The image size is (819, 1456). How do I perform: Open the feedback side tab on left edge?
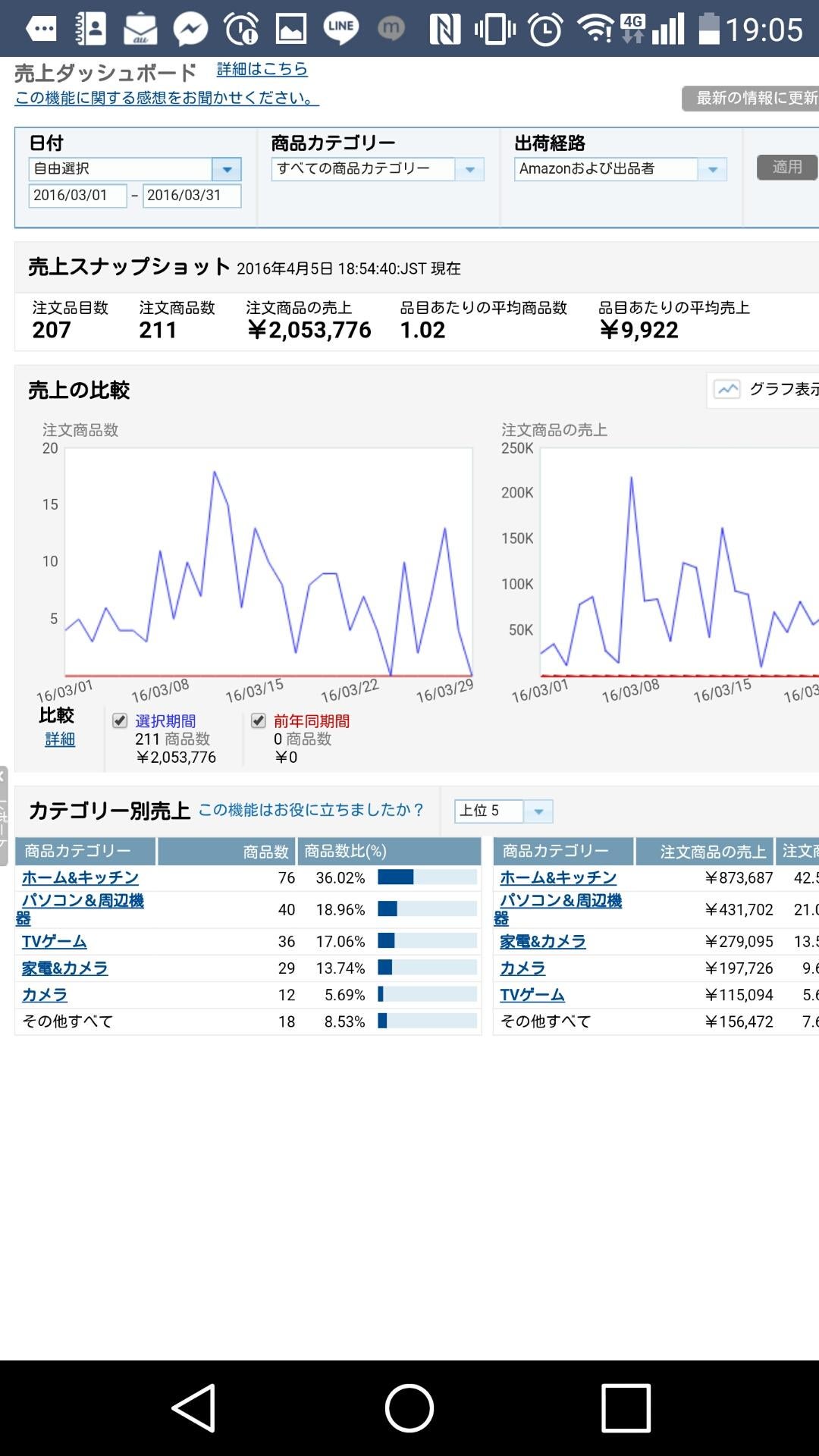[3, 816]
